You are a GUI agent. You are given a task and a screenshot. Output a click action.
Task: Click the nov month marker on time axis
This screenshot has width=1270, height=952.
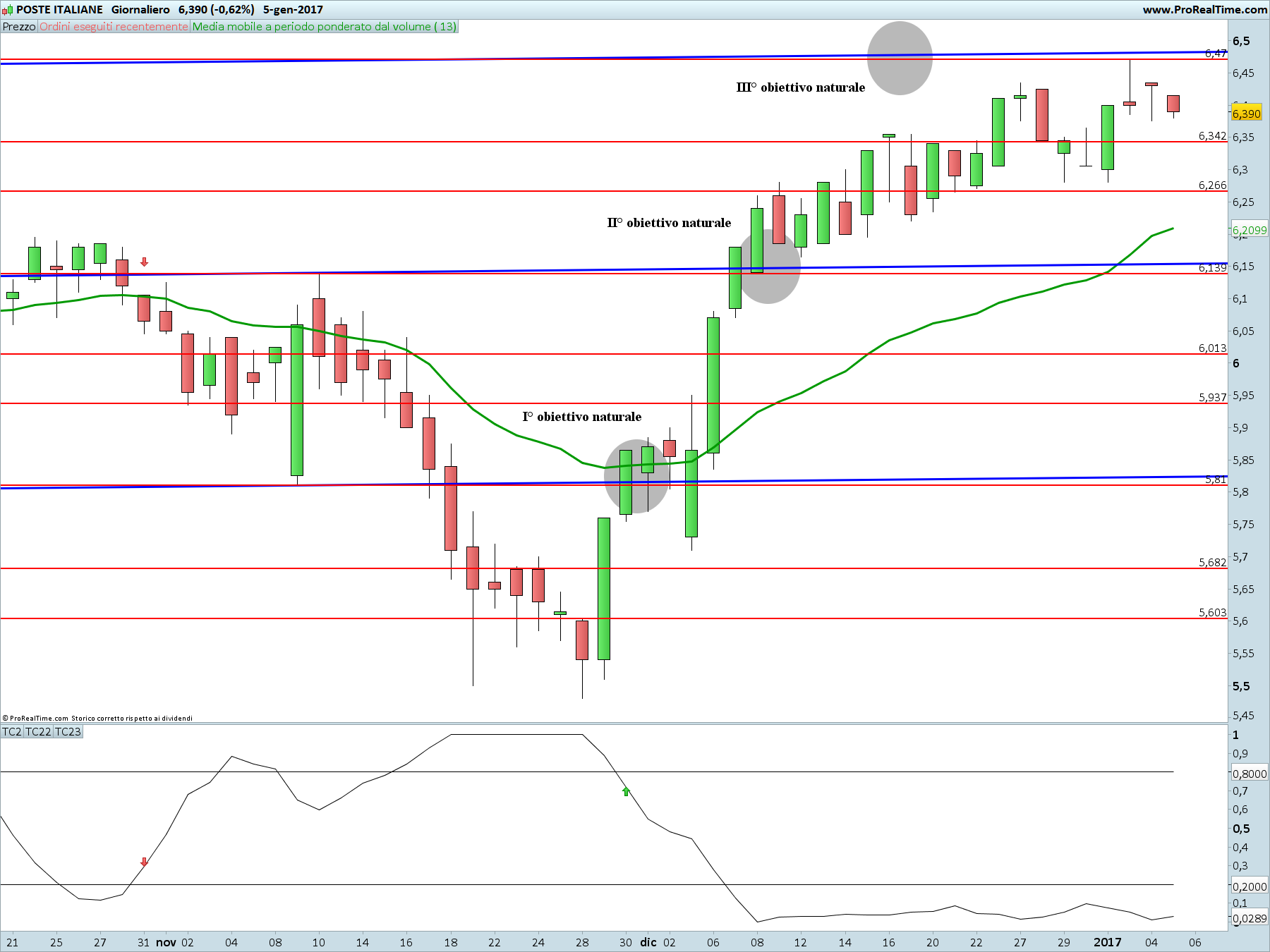pyautogui.click(x=166, y=942)
